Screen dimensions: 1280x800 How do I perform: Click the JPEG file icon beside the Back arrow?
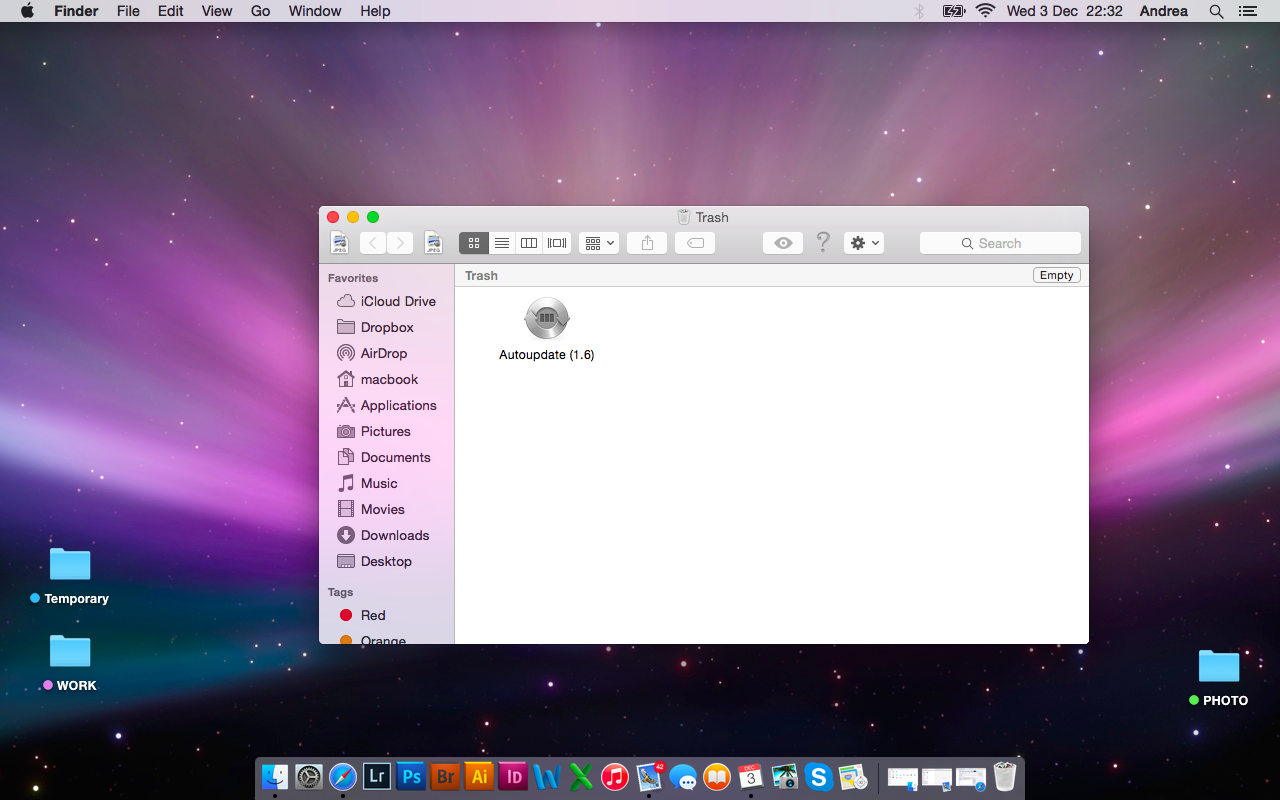pos(340,243)
